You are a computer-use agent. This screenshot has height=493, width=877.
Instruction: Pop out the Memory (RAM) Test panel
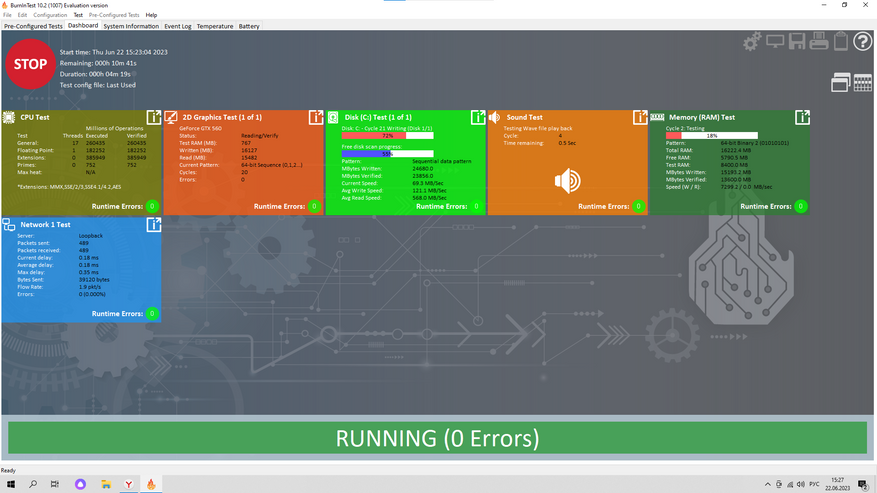pos(801,118)
